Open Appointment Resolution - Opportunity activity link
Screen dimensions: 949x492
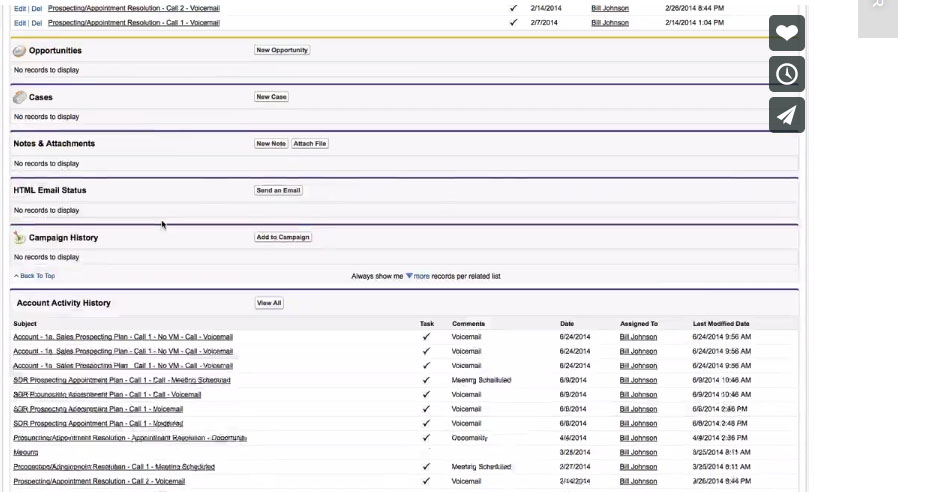(x=130, y=438)
